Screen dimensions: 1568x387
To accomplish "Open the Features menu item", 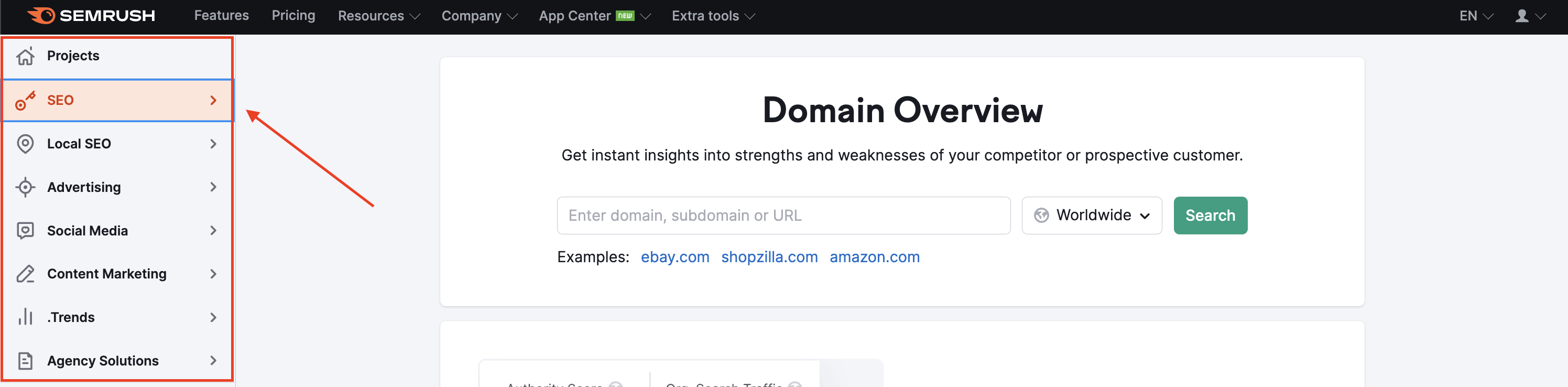I will tap(221, 15).
